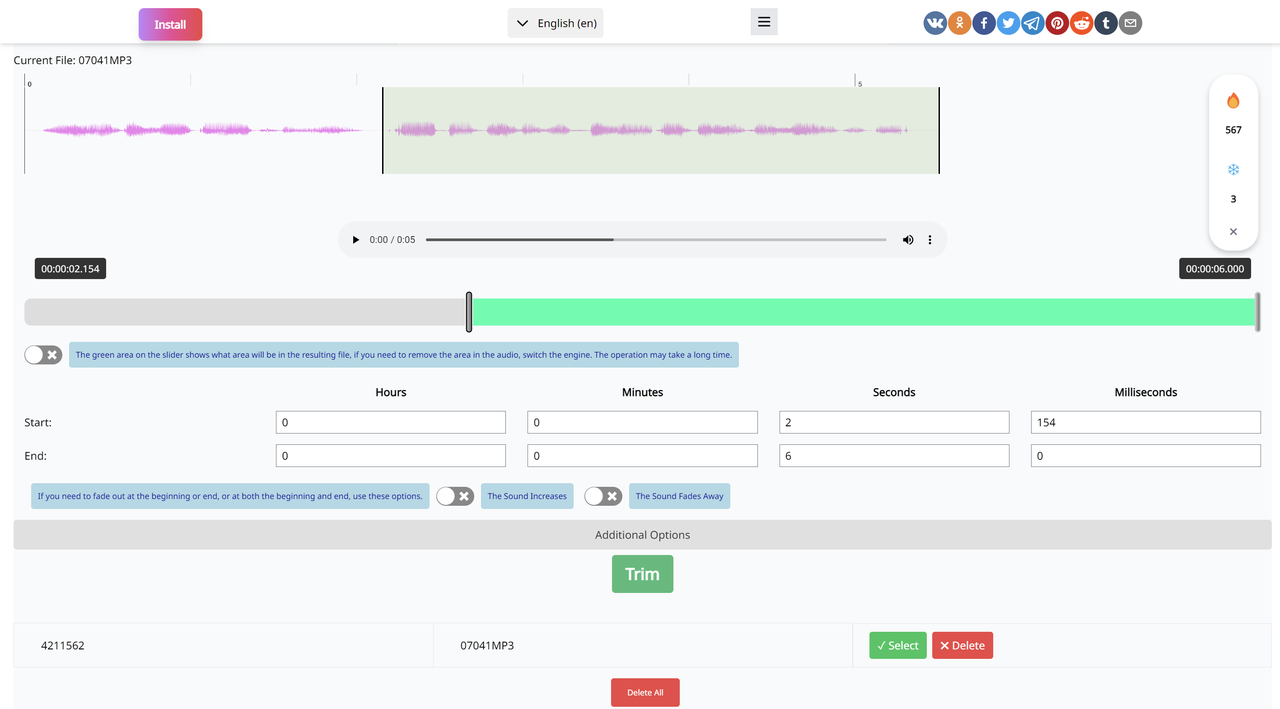This screenshot has width=1280, height=709.
Task: Click the green Trim button
Action: (x=642, y=574)
